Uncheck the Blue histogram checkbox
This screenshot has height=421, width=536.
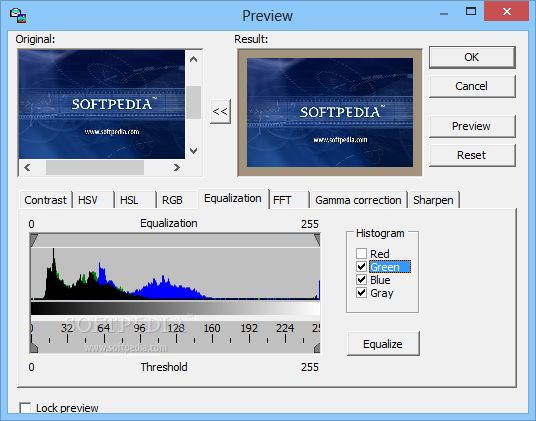click(x=361, y=280)
